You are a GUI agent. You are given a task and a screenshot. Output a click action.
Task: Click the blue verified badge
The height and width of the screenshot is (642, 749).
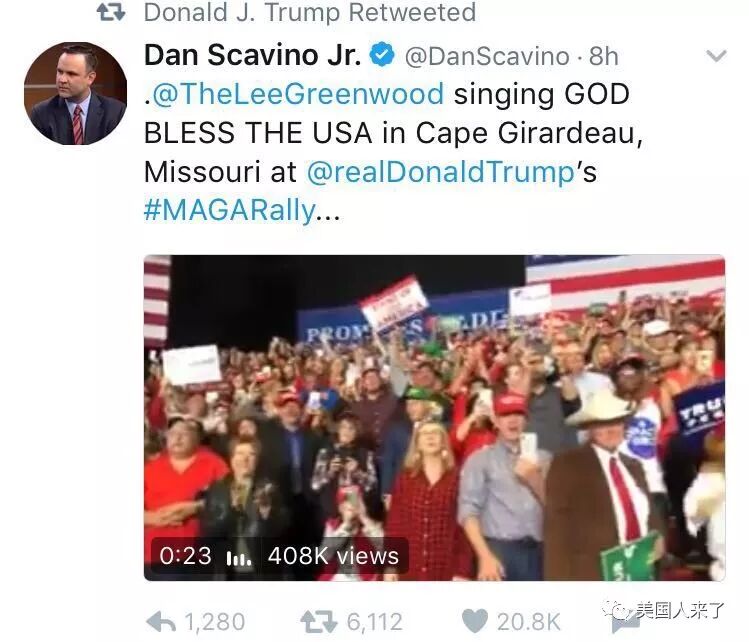(x=382, y=54)
